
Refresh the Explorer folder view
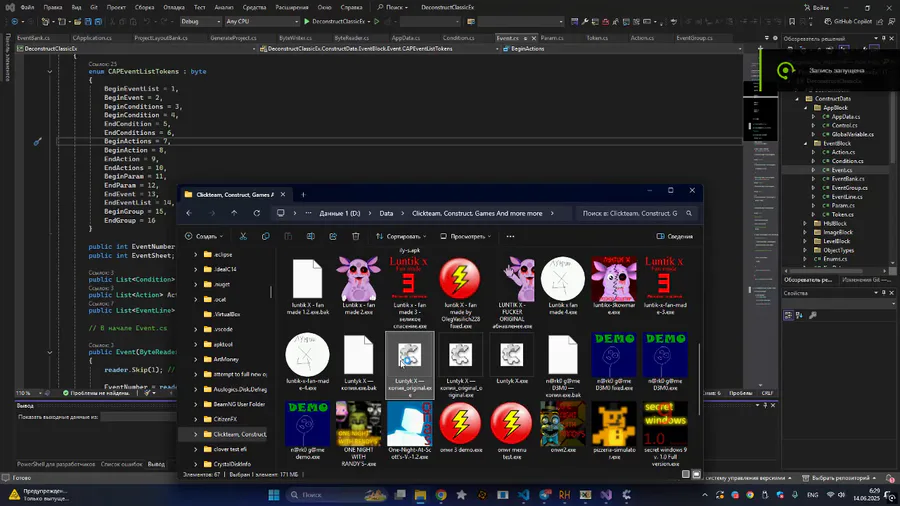257,213
